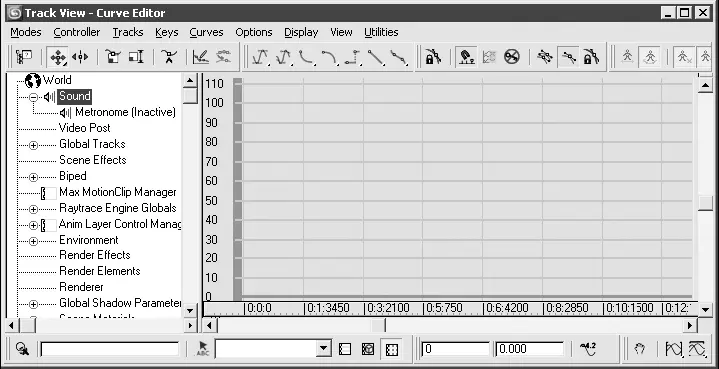Screen dimensions: 719x369
Task: Activate the Draw Curves tool
Action: point(201,57)
